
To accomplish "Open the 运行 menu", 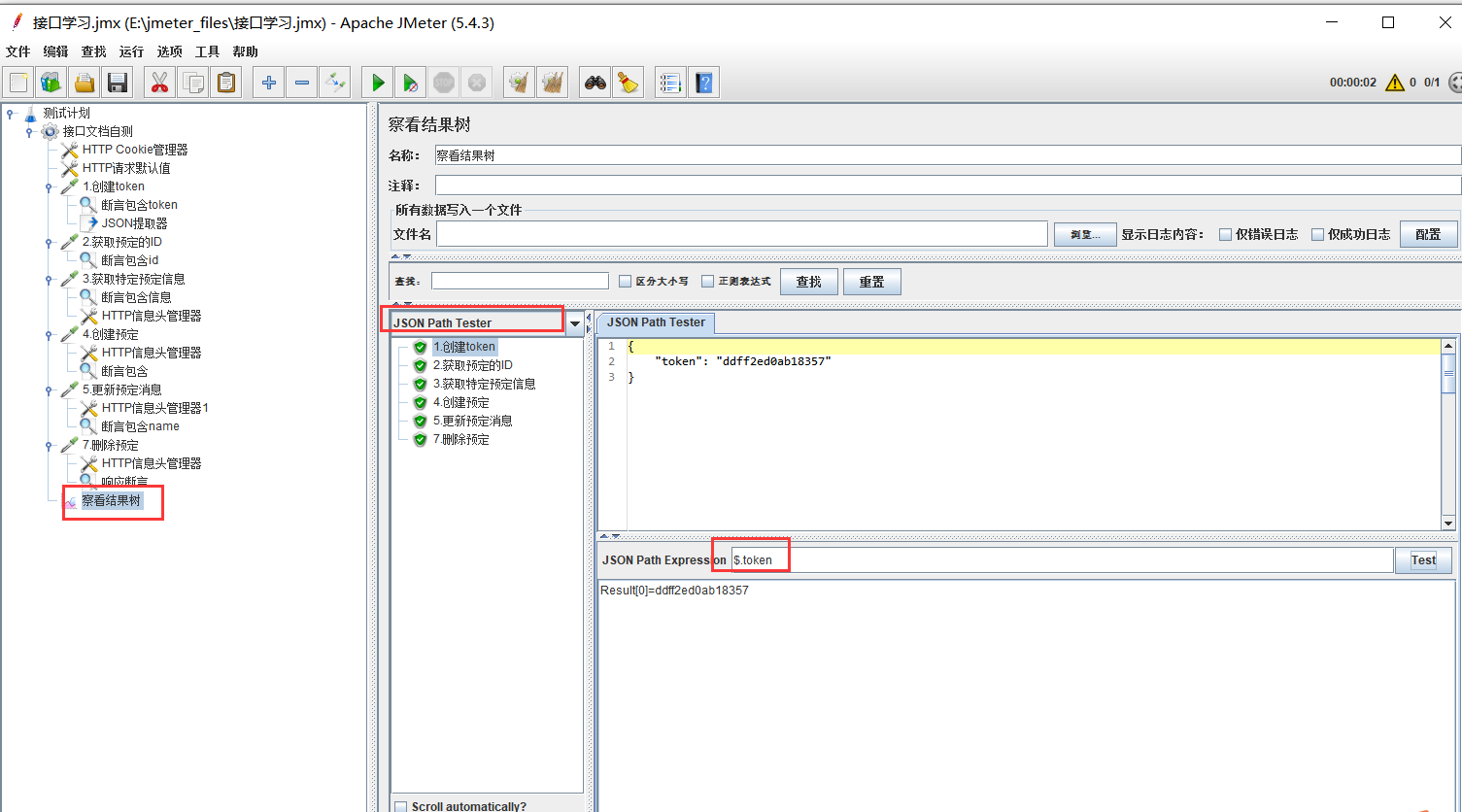I will click(131, 51).
